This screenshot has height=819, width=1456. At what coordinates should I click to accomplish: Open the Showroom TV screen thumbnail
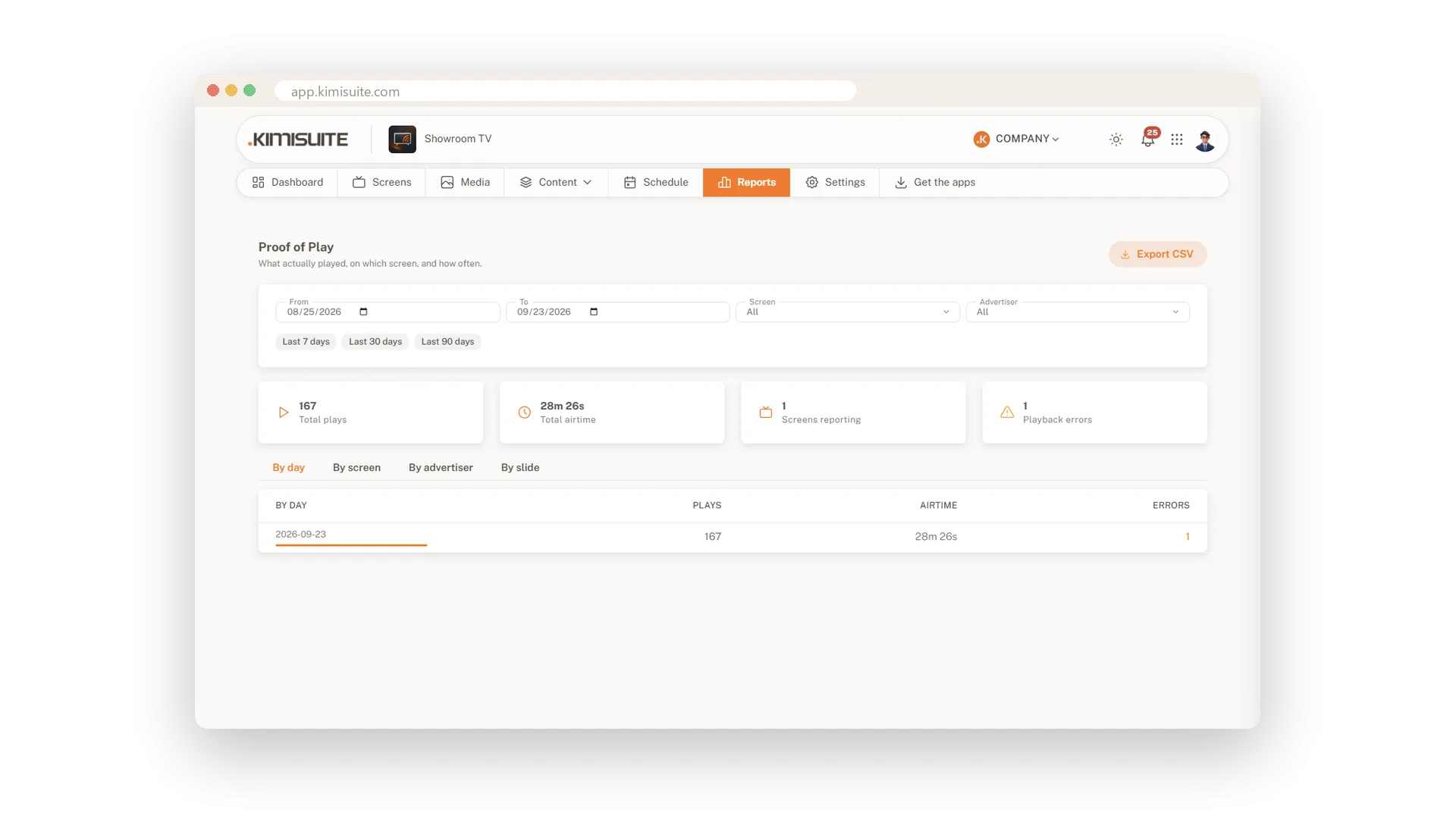tap(402, 140)
